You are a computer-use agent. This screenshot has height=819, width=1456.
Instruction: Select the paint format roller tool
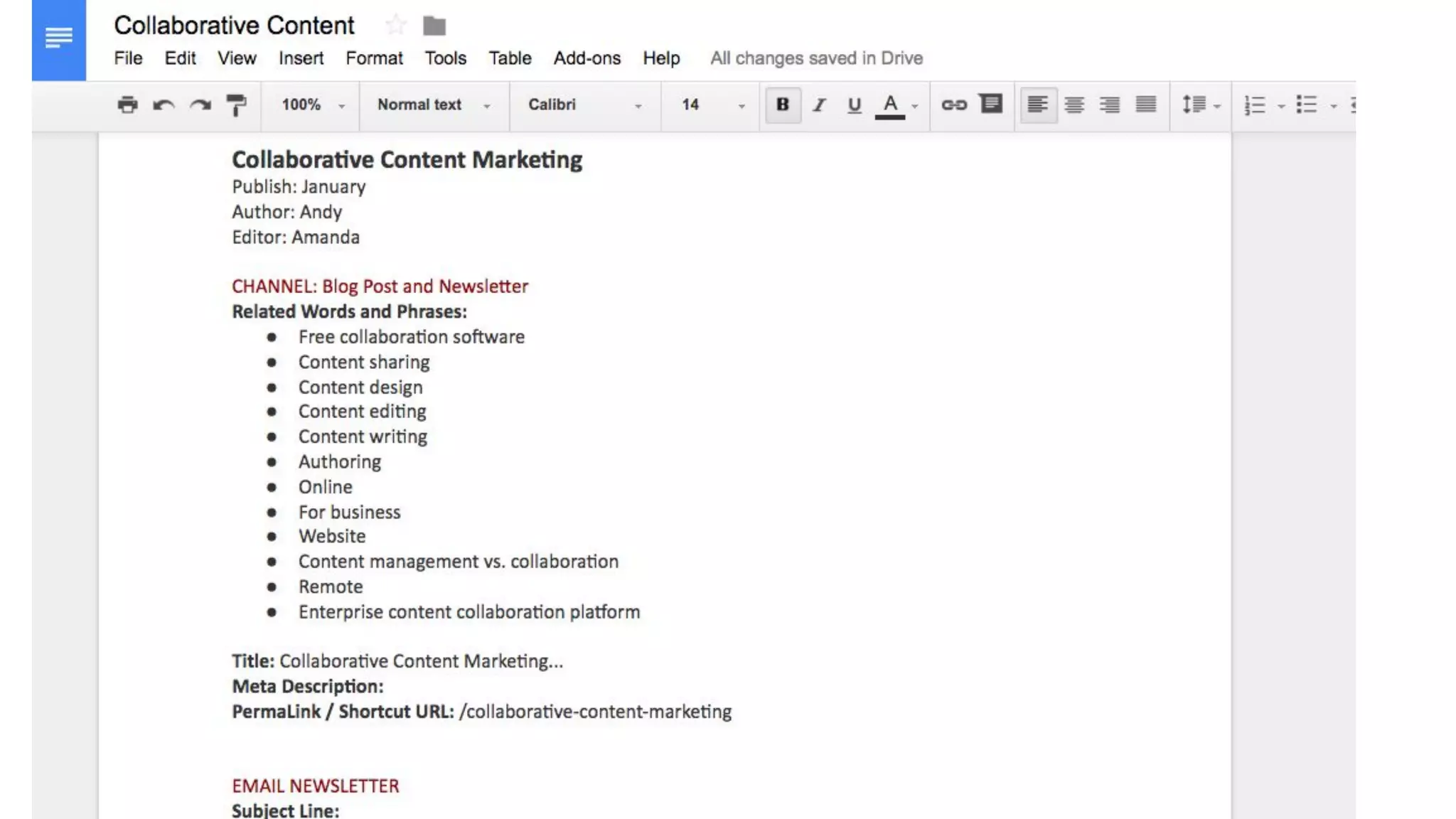(x=236, y=105)
